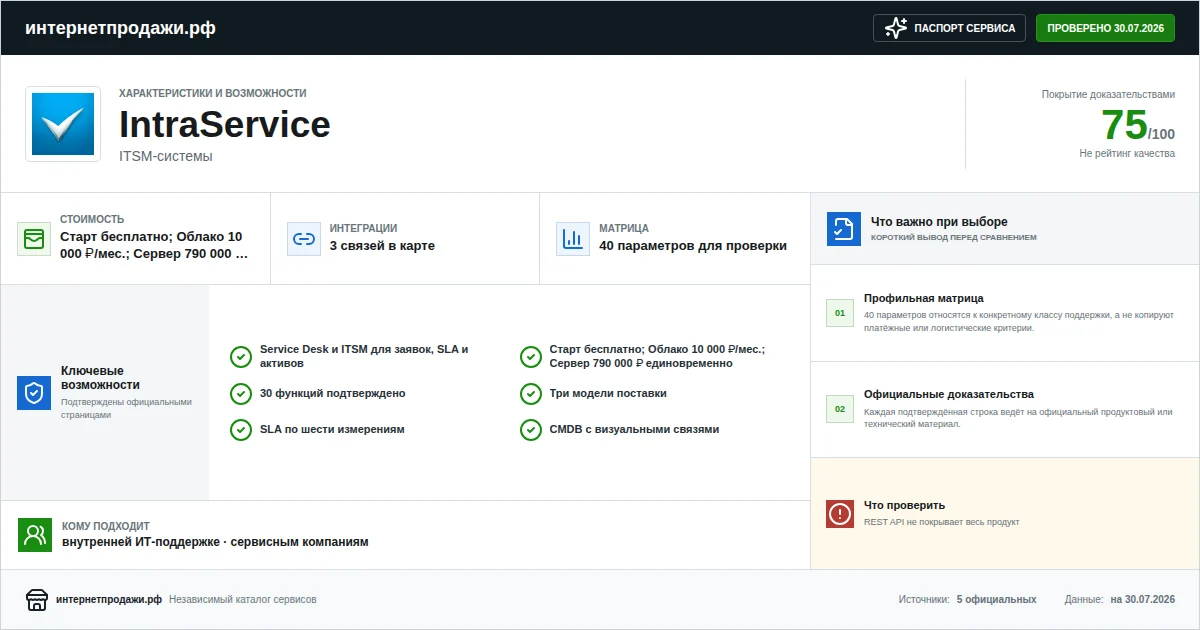1200x630 pixels.
Task: Click the Характеристики и возможности heading
Action: [x=213, y=93]
